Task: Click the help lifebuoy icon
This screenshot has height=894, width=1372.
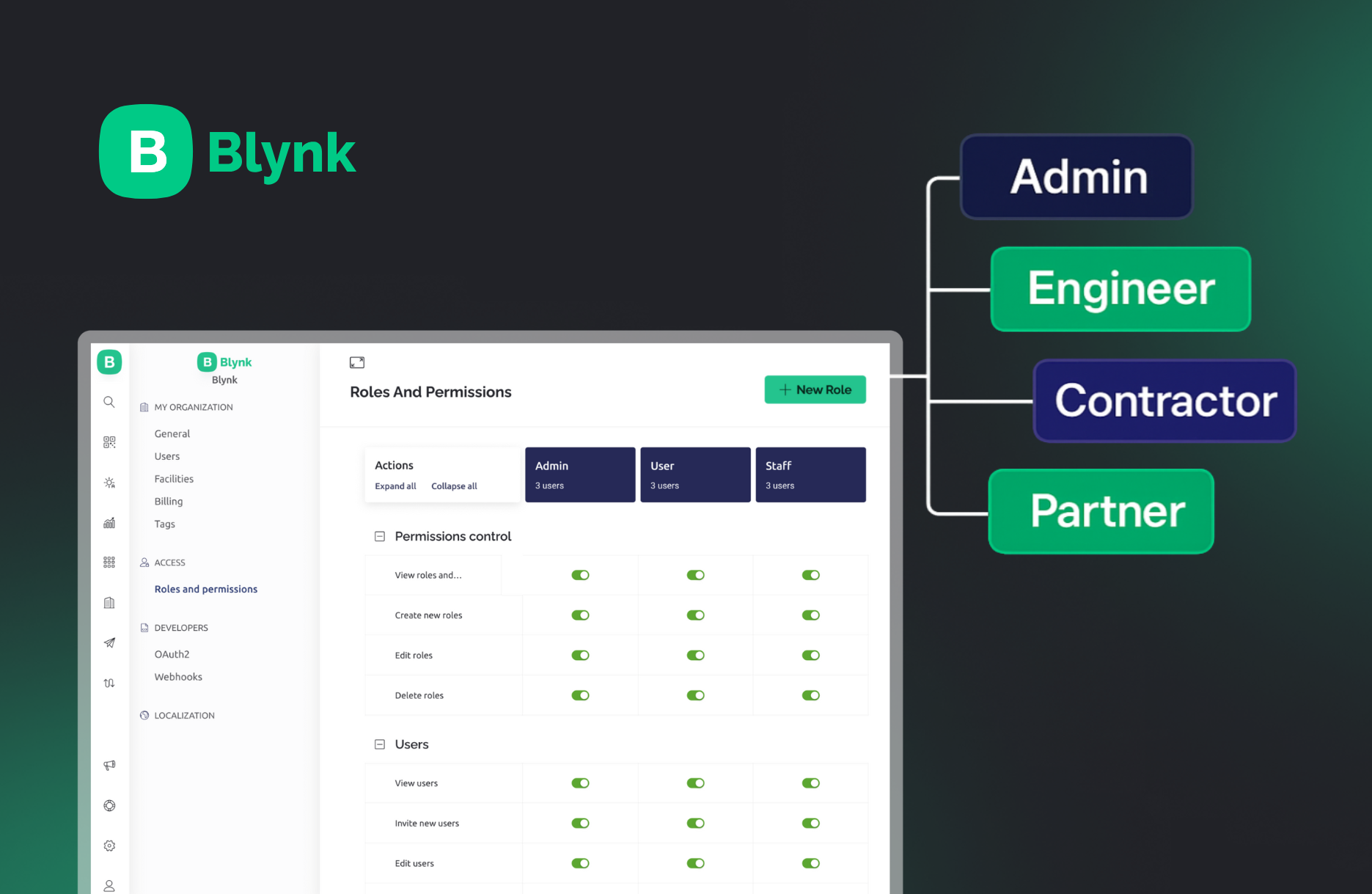Action: [x=109, y=805]
